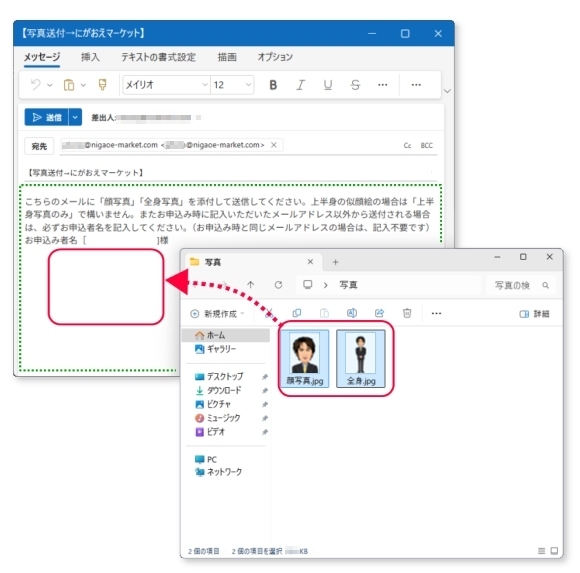580x573 pixels.
Task: Expand the send options arrow next to 送信
Action: [75, 117]
